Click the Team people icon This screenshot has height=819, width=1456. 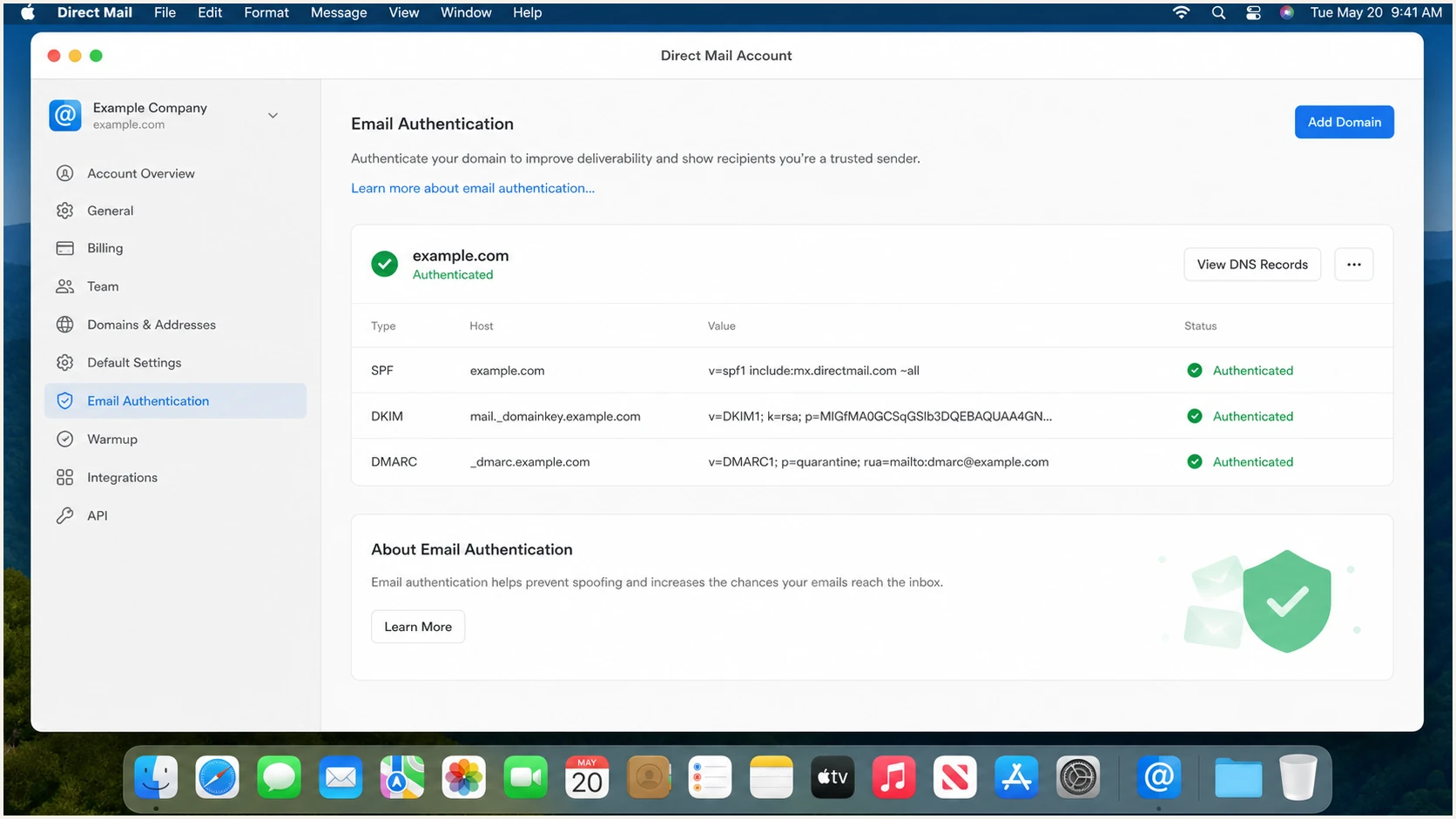tap(64, 286)
